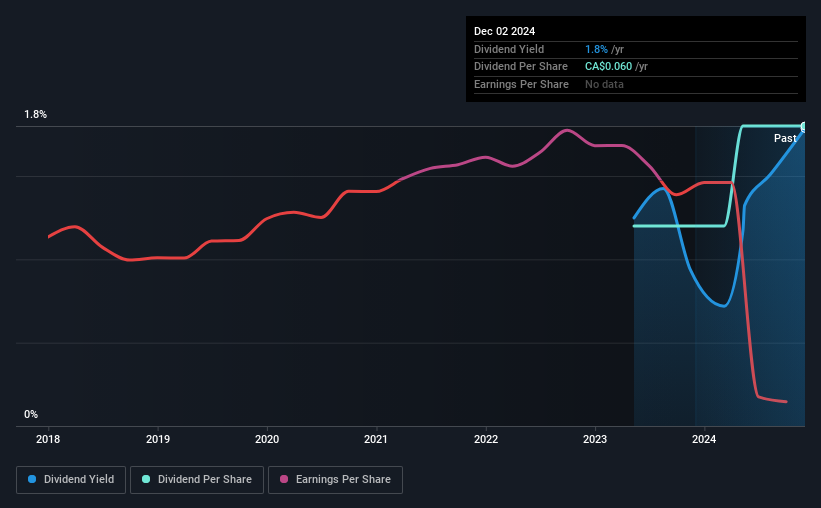Select the 2019 label on the x-axis
The height and width of the screenshot is (508, 821).
coord(158,439)
